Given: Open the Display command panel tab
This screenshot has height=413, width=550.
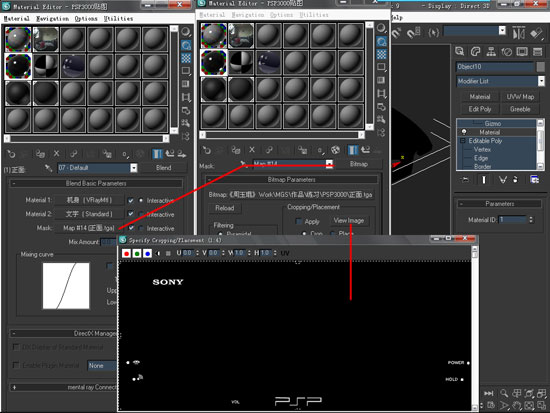Looking at the screenshot, I should click(x=522, y=52).
